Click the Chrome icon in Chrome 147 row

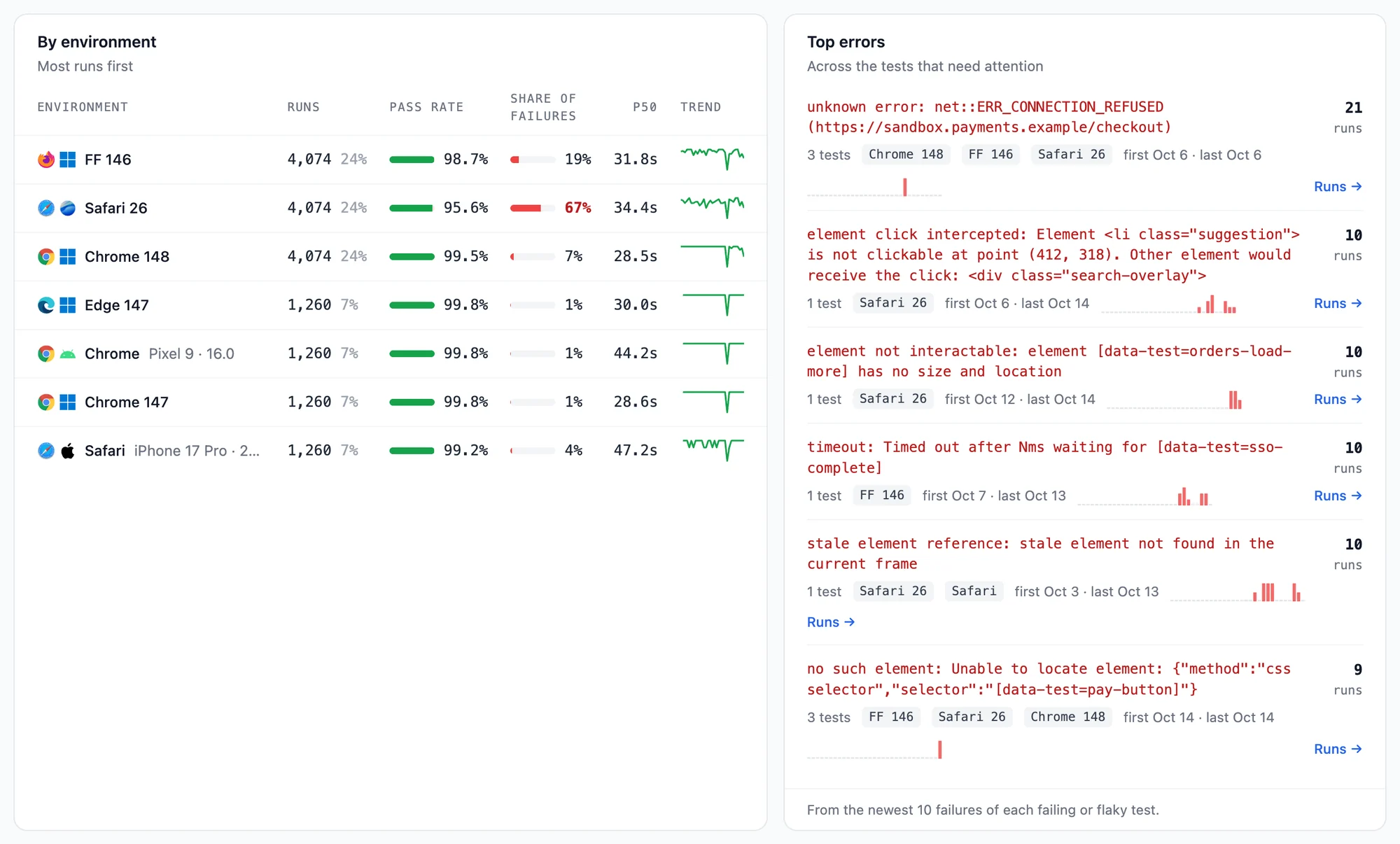[46, 402]
